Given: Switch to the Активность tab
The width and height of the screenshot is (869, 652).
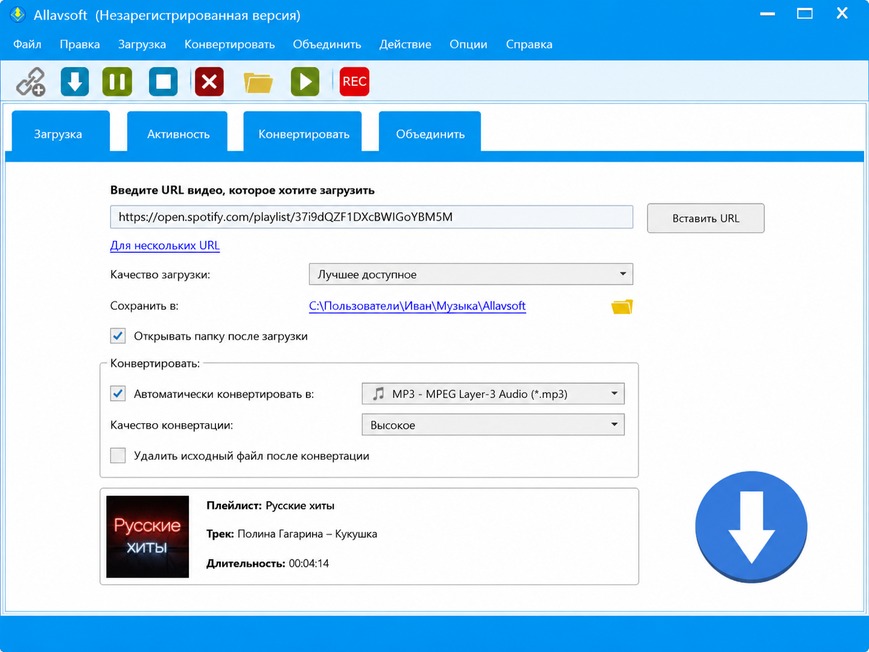Looking at the screenshot, I should (177, 131).
